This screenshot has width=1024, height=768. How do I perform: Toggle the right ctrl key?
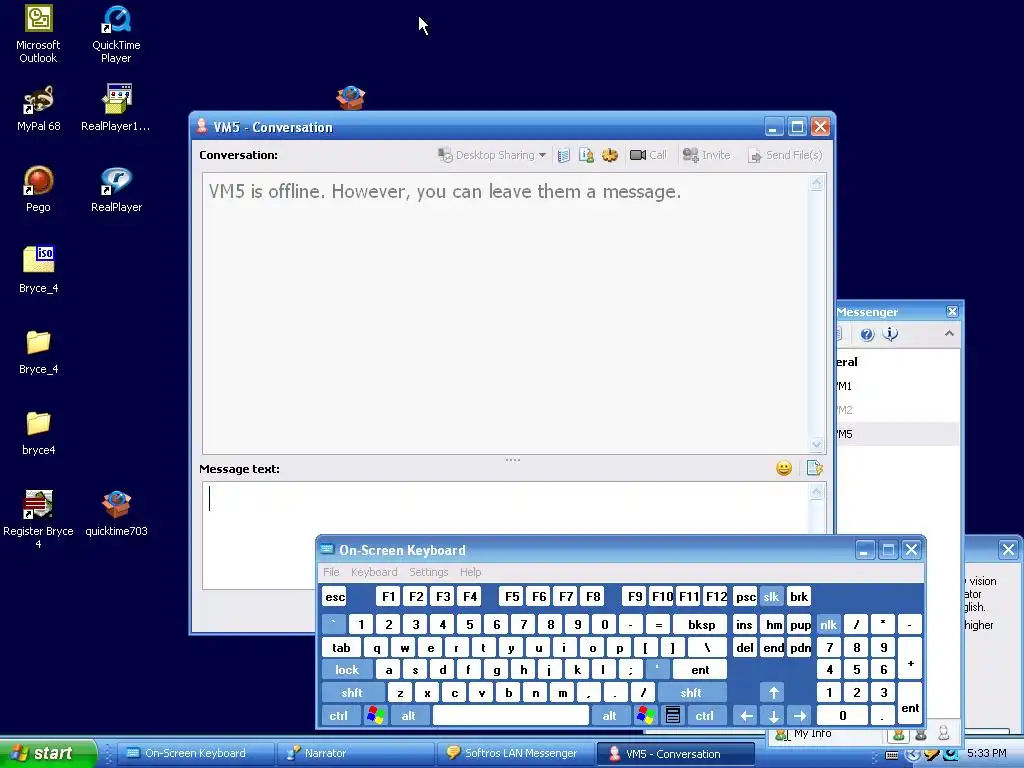tap(704, 716)
